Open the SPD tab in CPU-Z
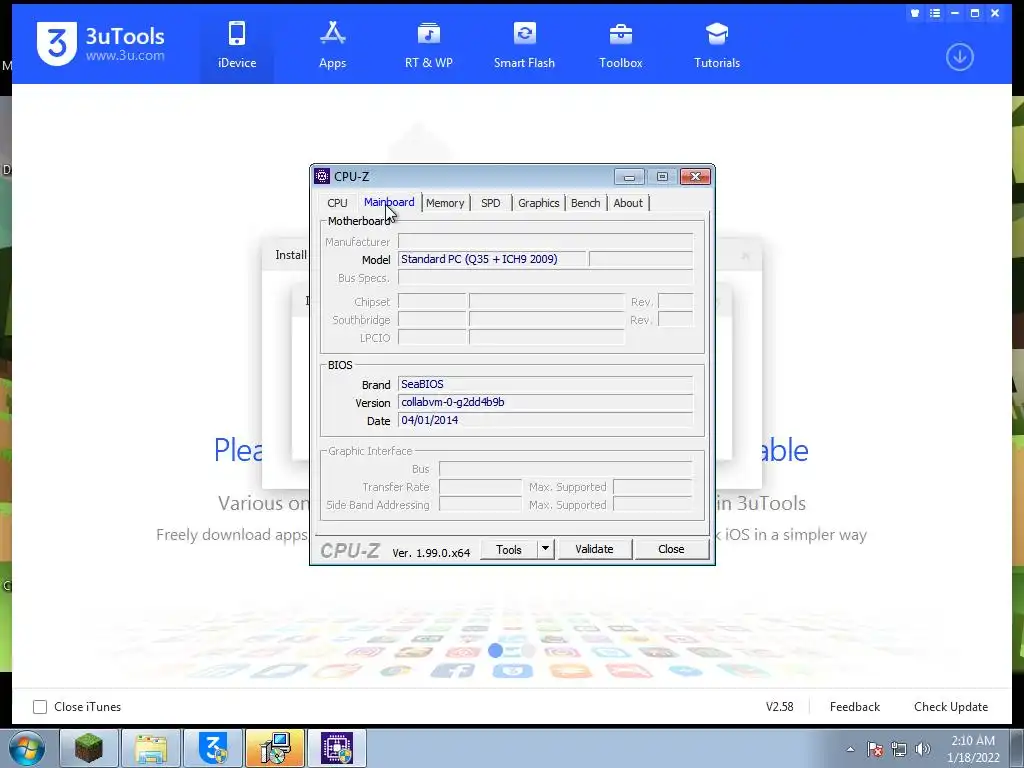1024x768 pixels. (490, 203)
